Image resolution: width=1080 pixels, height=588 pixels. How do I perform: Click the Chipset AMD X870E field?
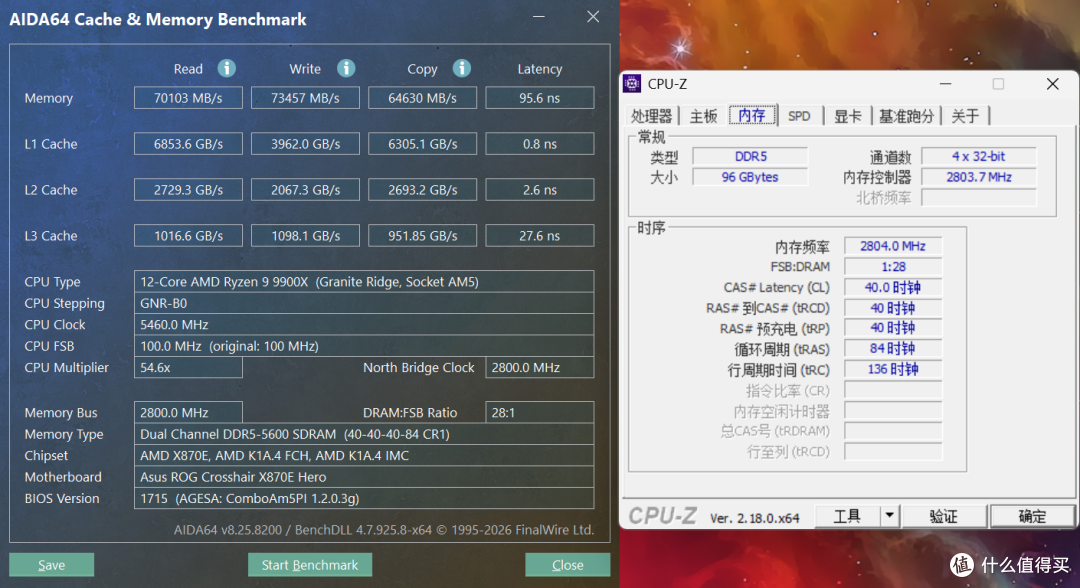[364, 455]
